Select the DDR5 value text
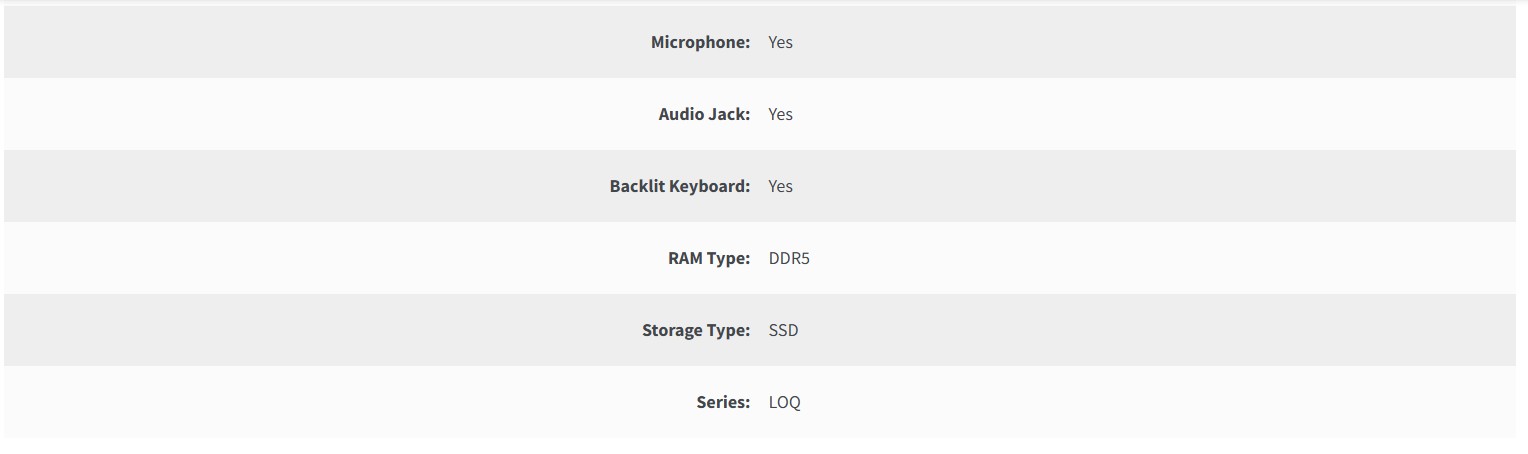1528x454 pixels. pyautogui.click(x=789, y=258)
